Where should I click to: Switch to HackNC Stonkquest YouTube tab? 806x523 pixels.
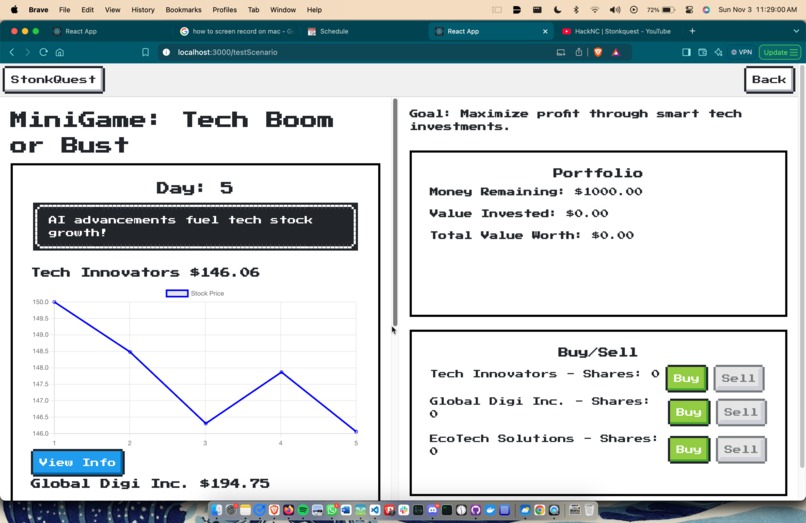pos(617,31)
